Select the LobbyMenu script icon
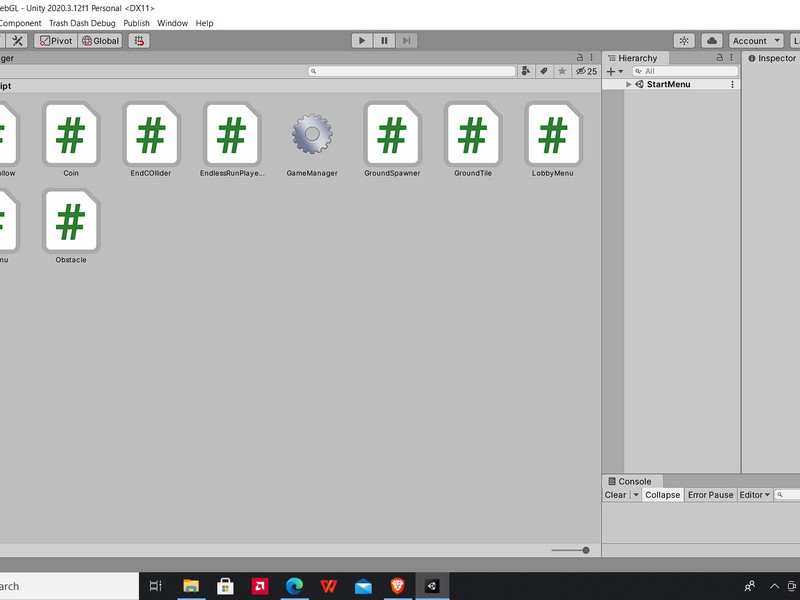 [553, 134]
